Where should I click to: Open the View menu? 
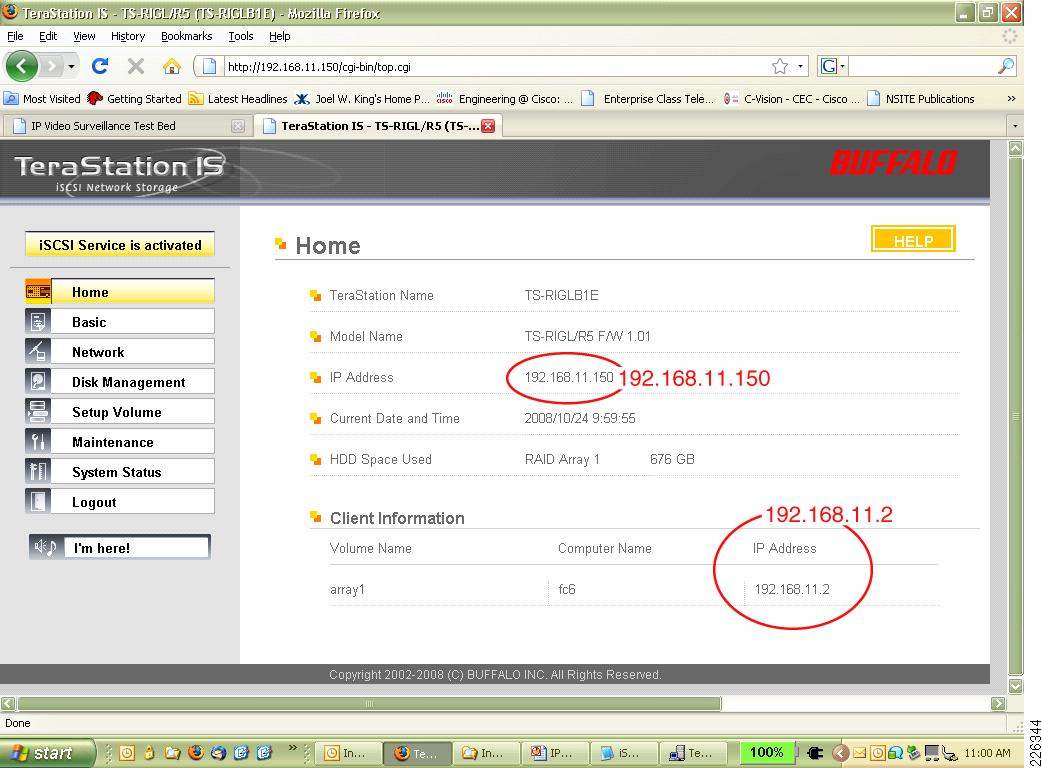point(84,36)
